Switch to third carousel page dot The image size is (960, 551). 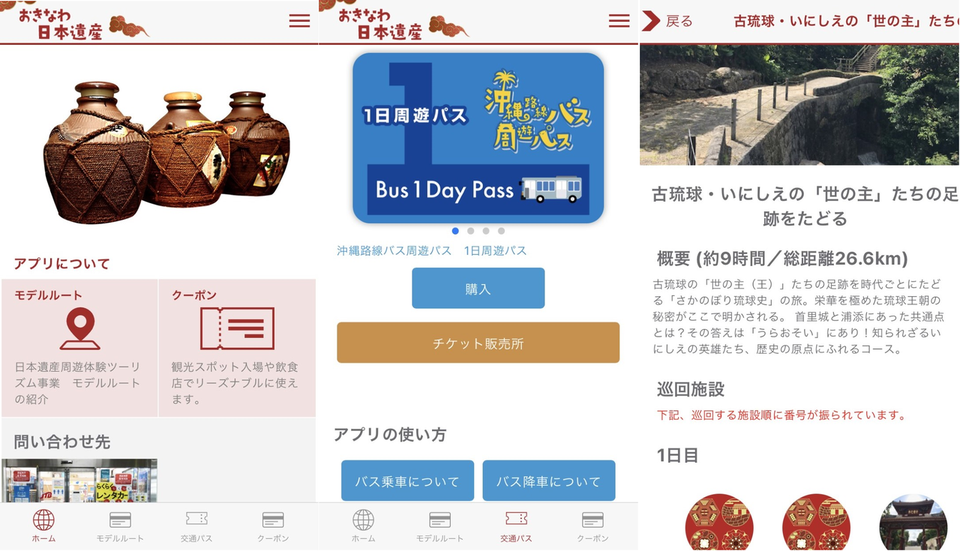486,231
